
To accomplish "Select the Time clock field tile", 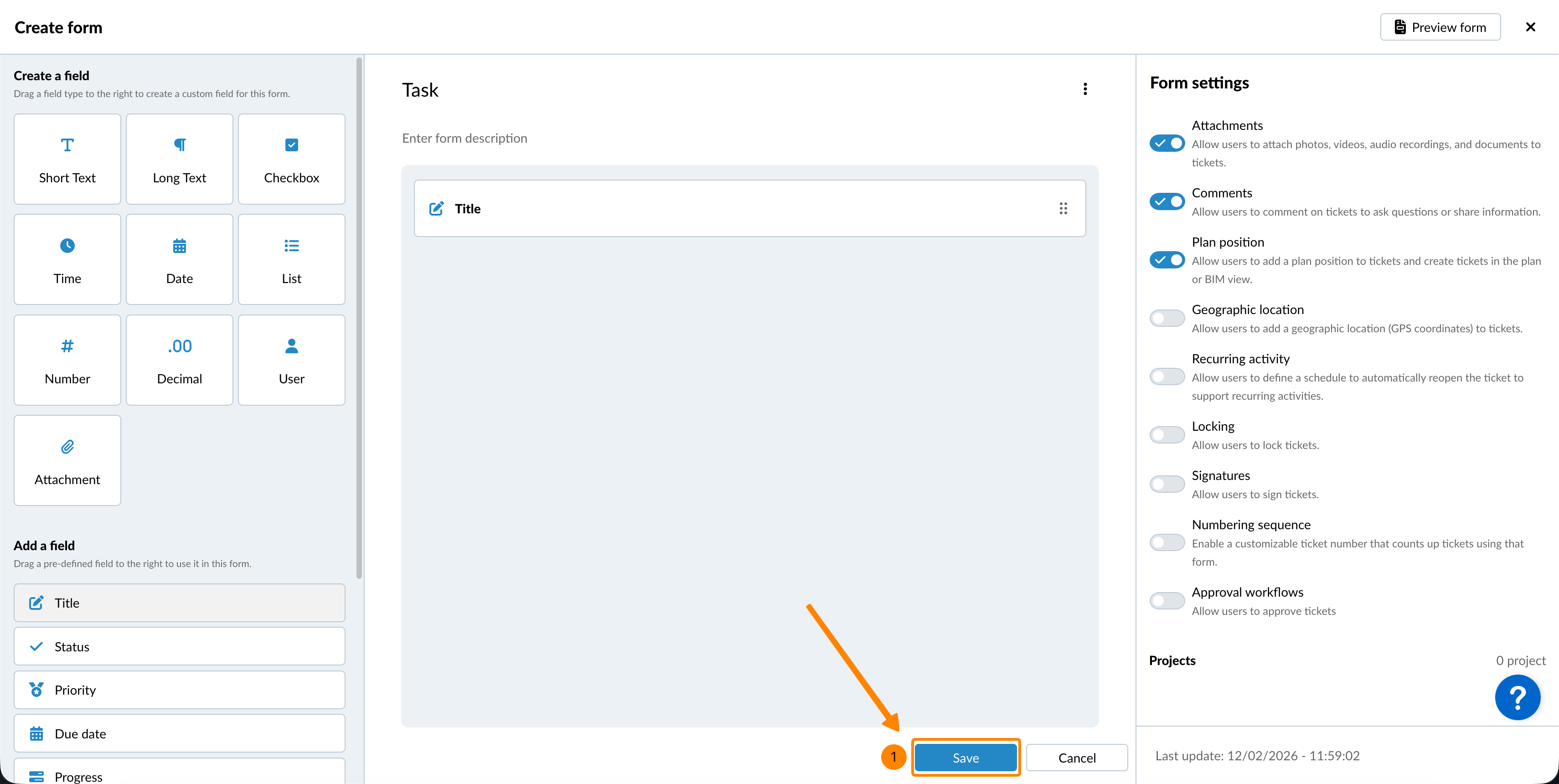I will 67,259.
